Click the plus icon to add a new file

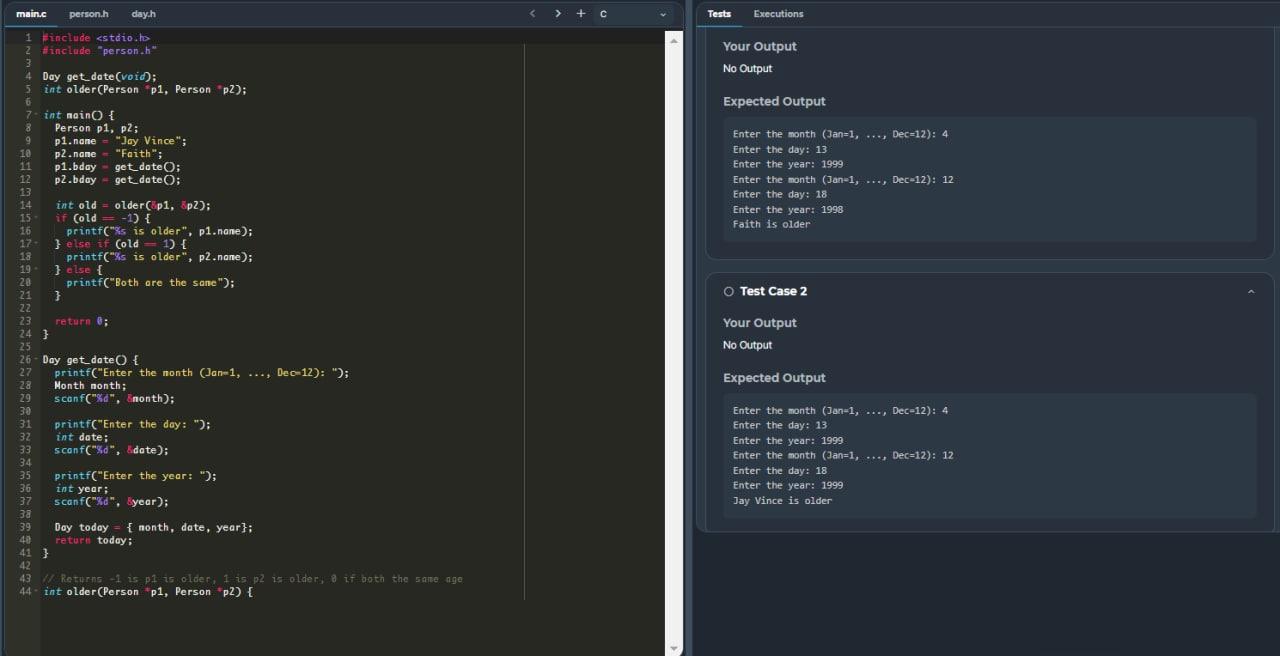(581, 14)
